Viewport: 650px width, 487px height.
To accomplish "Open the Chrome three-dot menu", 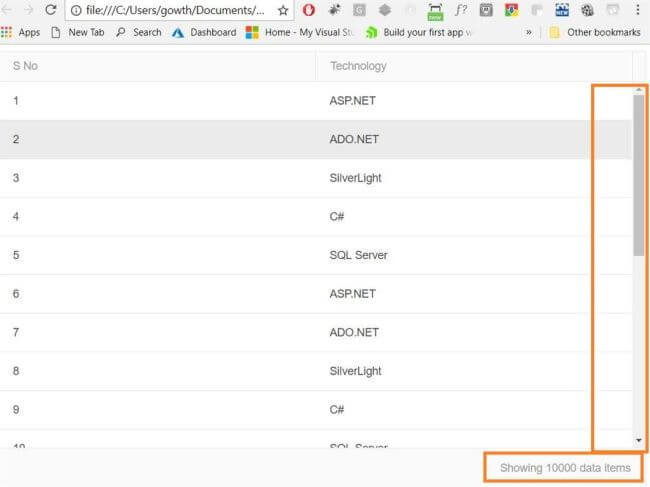I will [637, 10].
